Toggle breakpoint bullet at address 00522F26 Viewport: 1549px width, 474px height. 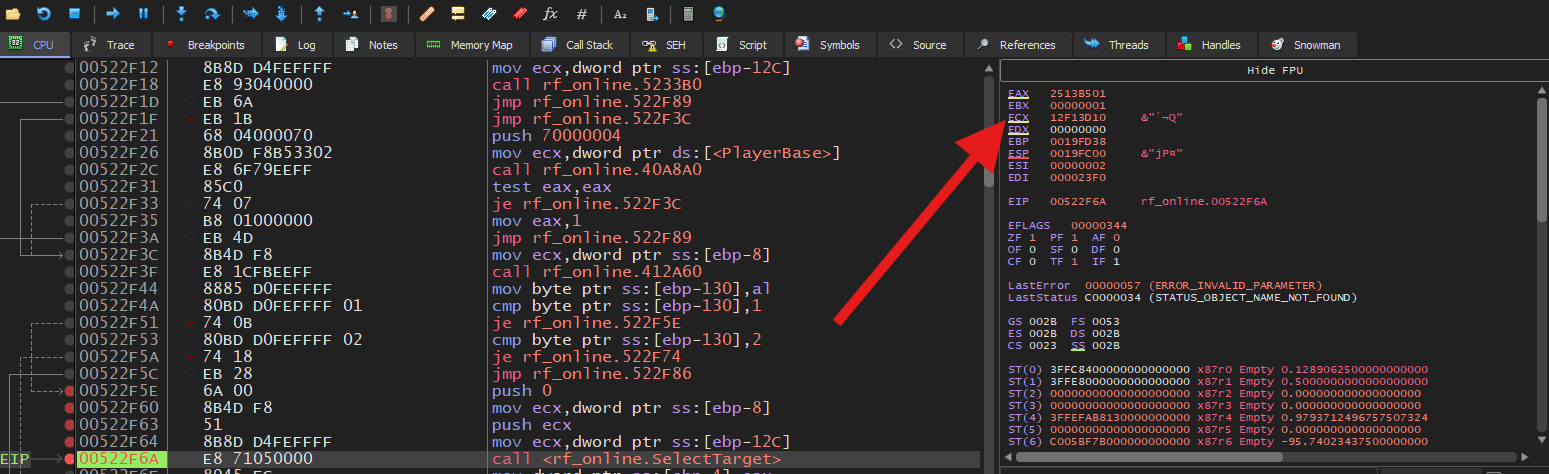click(69, 152)
